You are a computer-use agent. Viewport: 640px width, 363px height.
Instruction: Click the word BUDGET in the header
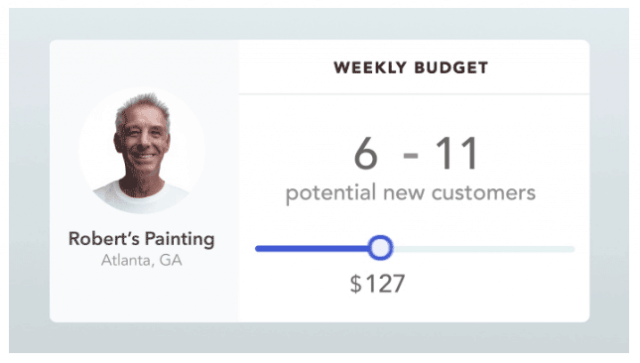tap(451, 67)
